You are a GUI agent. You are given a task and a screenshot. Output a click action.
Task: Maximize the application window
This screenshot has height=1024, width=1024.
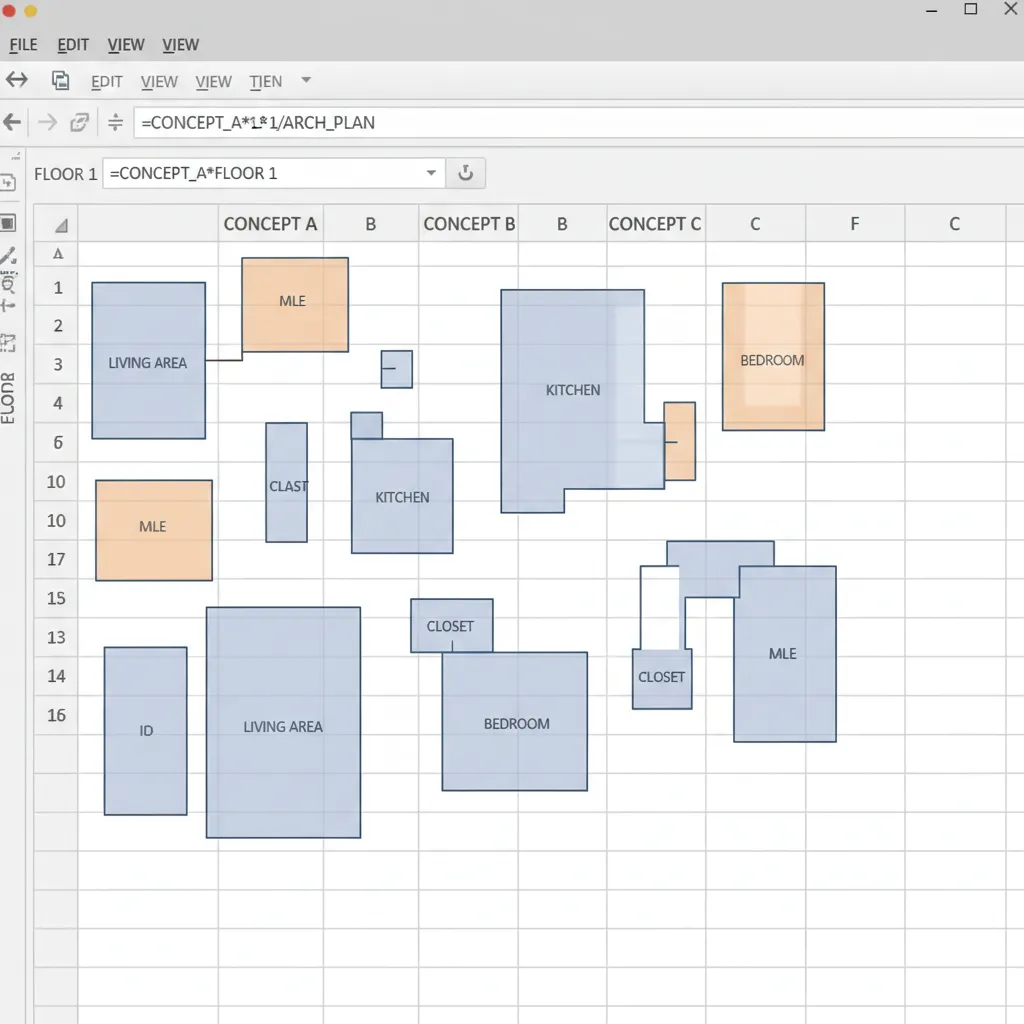970,9
